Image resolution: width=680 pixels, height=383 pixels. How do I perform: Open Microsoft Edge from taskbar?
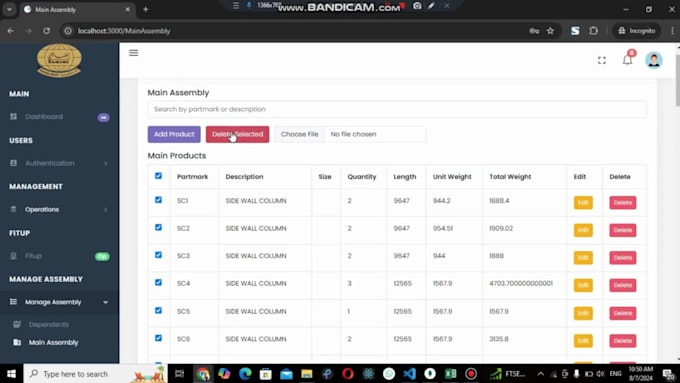pyautogui.click(x=245, y=373)
